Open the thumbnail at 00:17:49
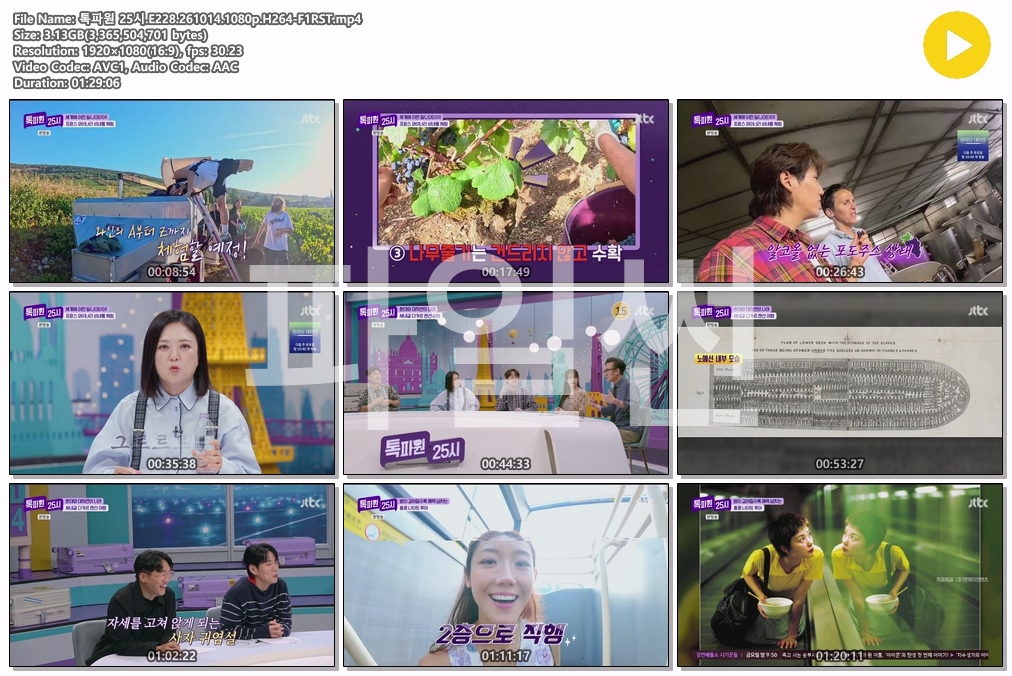This screenshot has height=676, width=1012. point(506,191)
